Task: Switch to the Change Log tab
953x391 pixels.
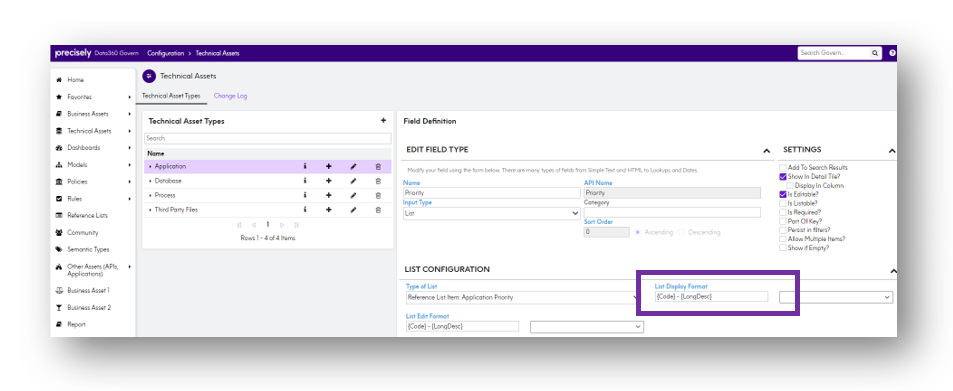Action: (x=230, y=96)
